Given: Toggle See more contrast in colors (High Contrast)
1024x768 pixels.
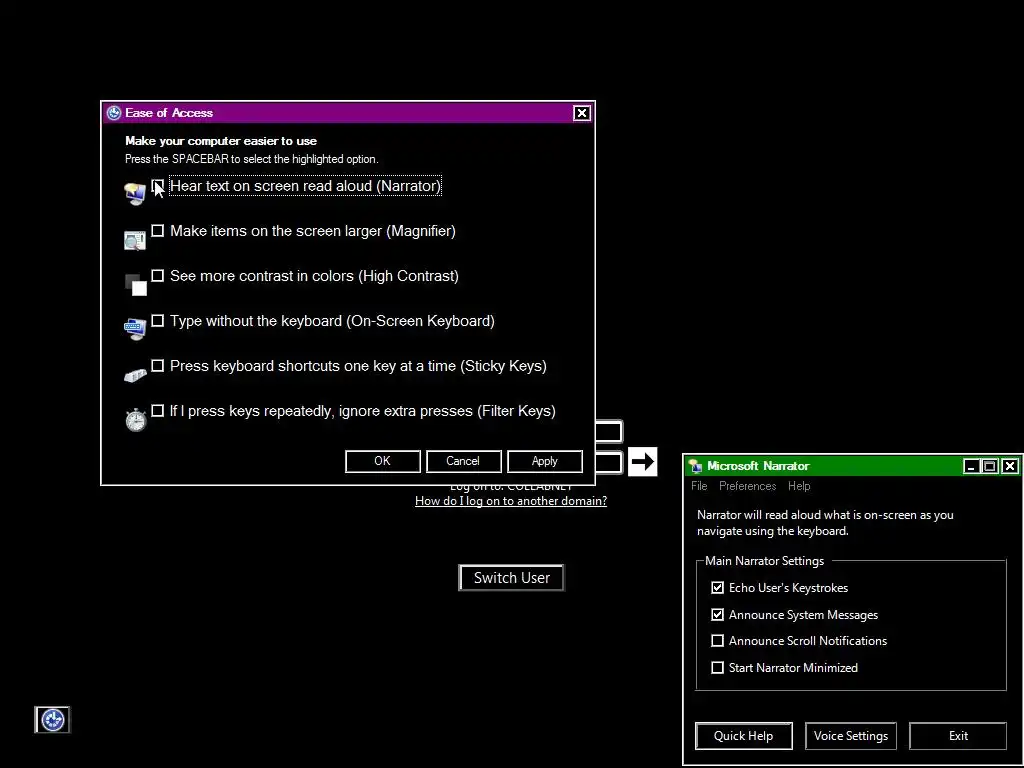Looking at the screenshot, I should click(157, 276).
